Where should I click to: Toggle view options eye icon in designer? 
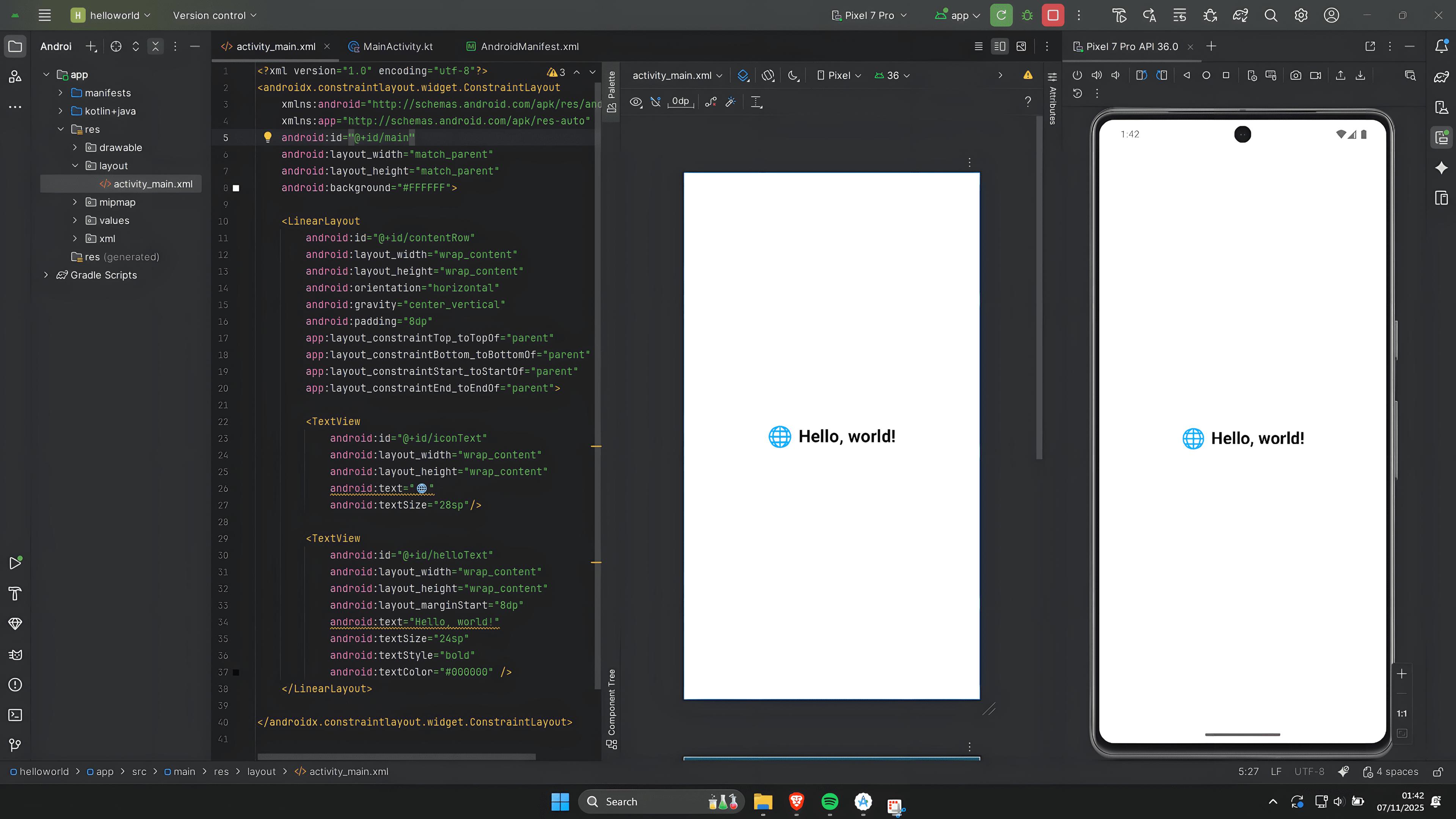click(x=636, y=102)
